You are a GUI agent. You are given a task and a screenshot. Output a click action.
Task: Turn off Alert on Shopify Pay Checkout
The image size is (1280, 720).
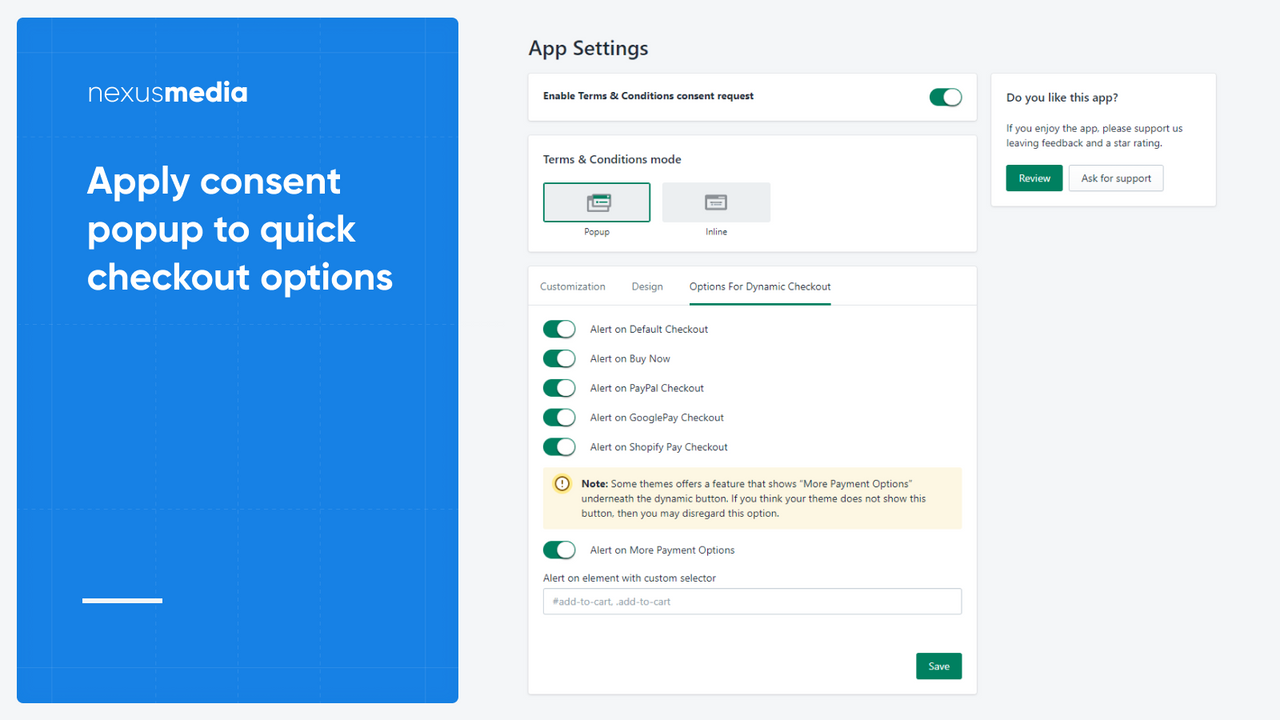559,447
